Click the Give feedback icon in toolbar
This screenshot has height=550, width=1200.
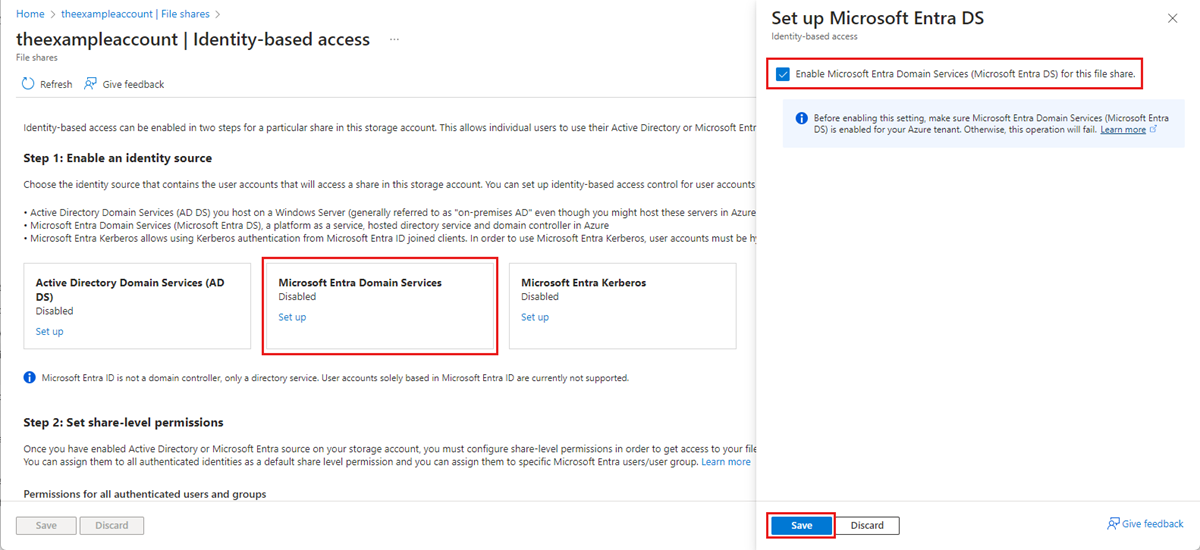91,84
